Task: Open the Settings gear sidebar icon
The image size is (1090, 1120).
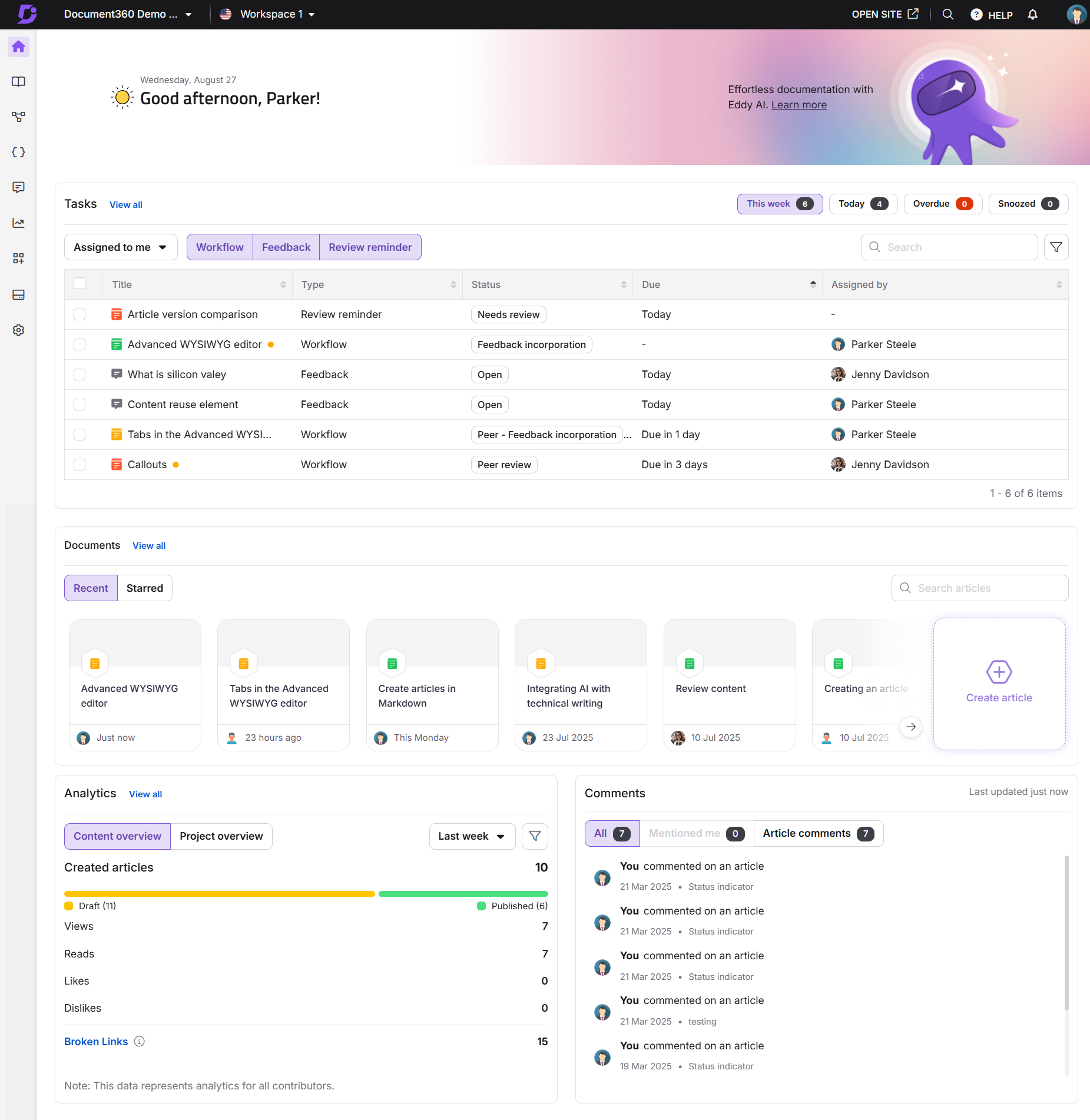Action: [18, 330]
